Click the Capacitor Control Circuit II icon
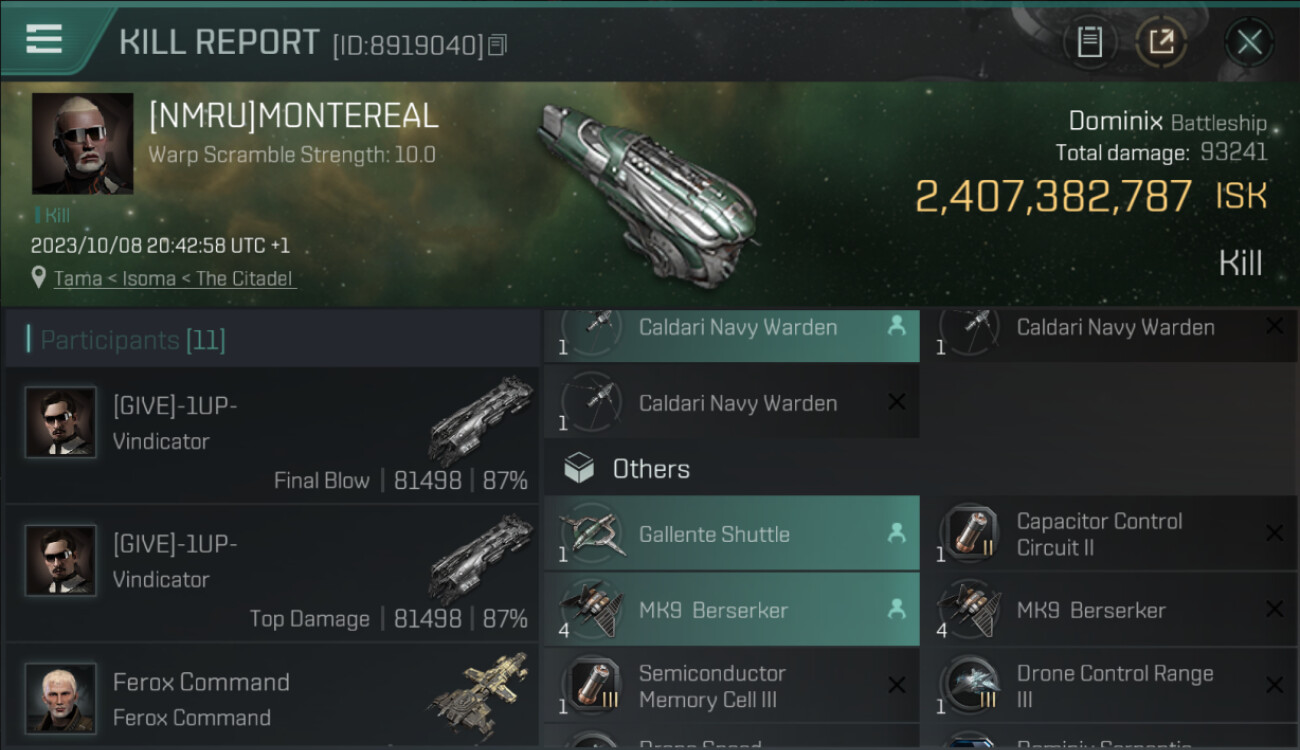This screenshot has height=750, width=1300. [x=968, y=533]
